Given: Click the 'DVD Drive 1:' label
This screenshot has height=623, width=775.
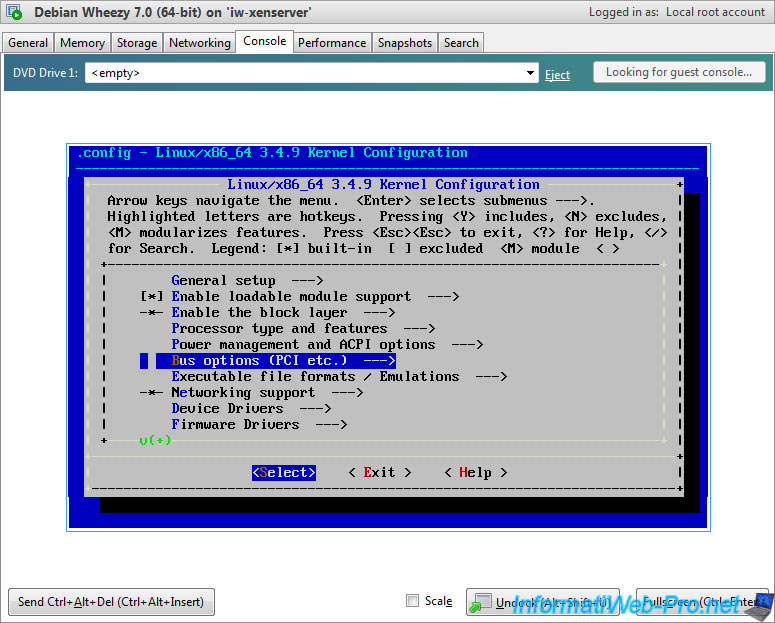Looking at the screenshot, I should (x=45, y=73).
